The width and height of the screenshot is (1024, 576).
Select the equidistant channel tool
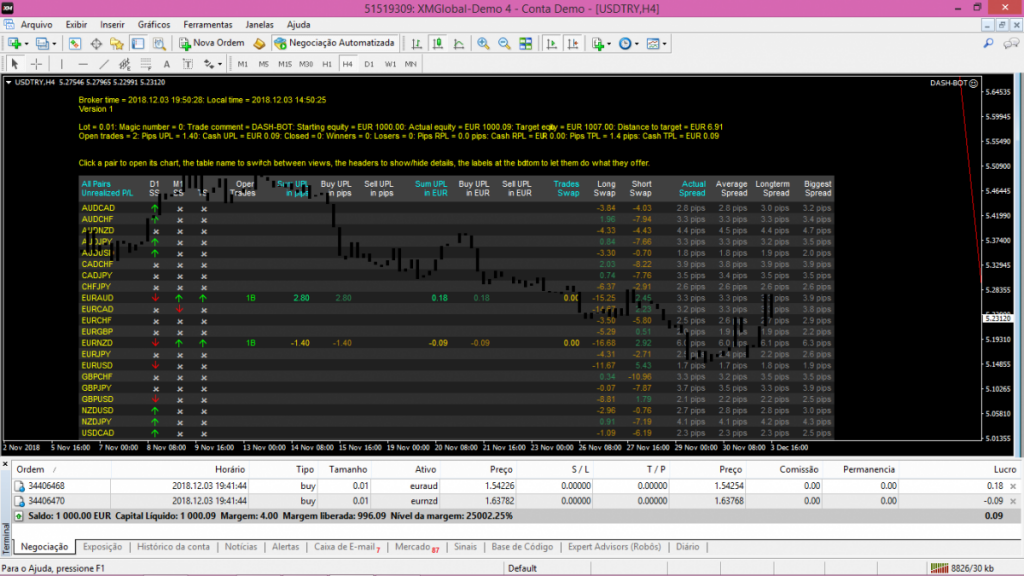click(x=125, y=64)
